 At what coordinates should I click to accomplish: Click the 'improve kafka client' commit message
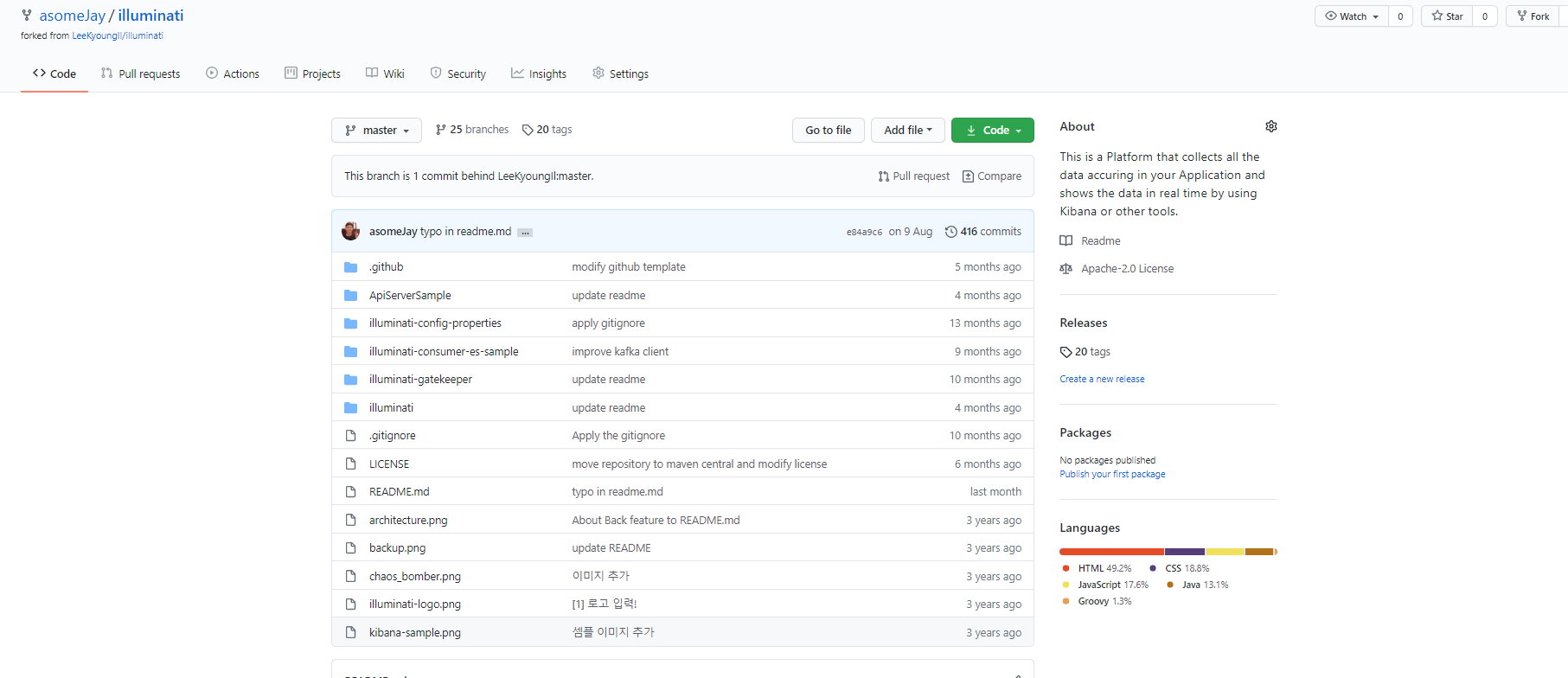(620, 352)
